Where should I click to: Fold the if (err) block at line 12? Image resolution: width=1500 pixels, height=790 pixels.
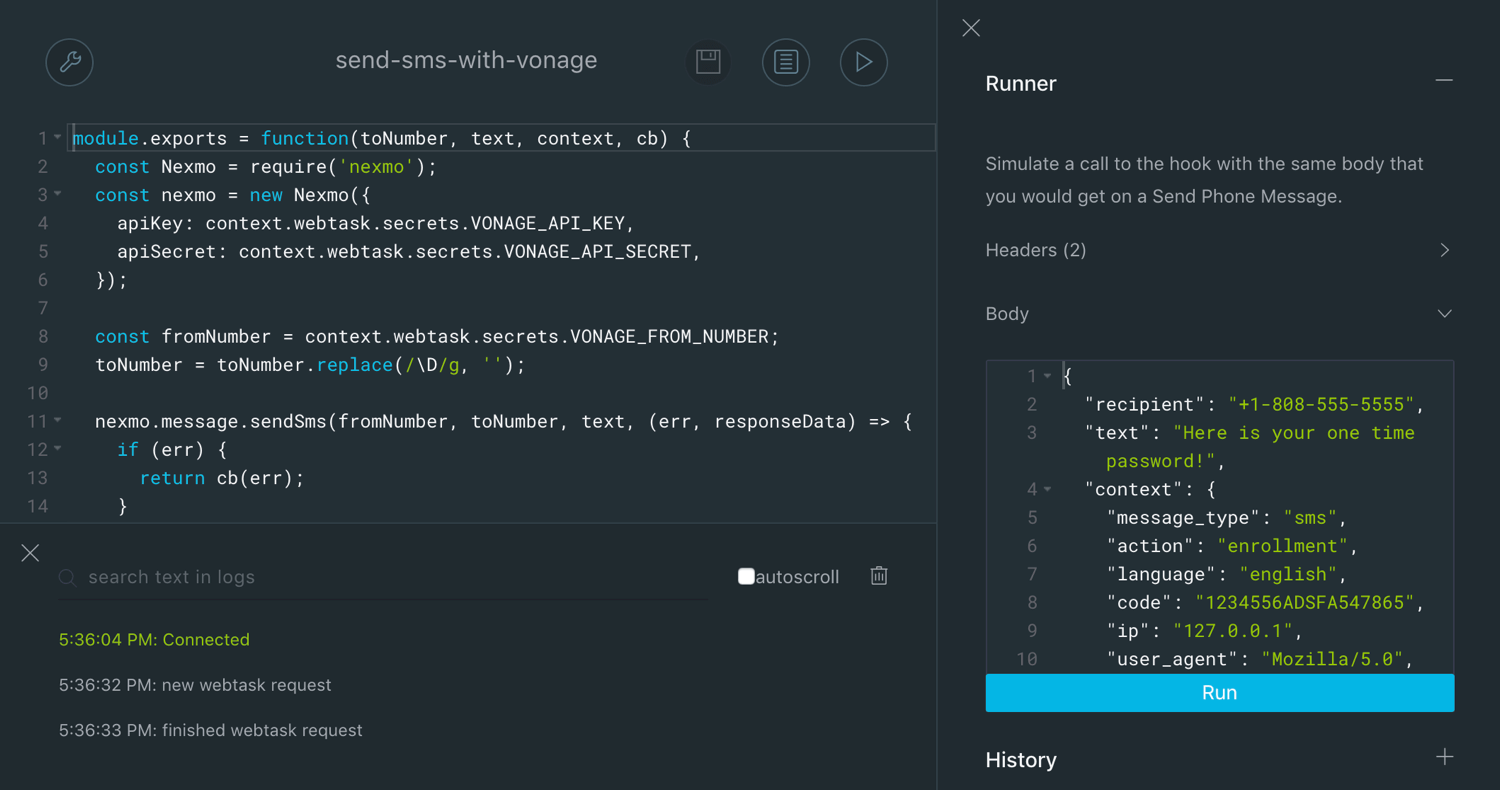click(x=58, y=448)
